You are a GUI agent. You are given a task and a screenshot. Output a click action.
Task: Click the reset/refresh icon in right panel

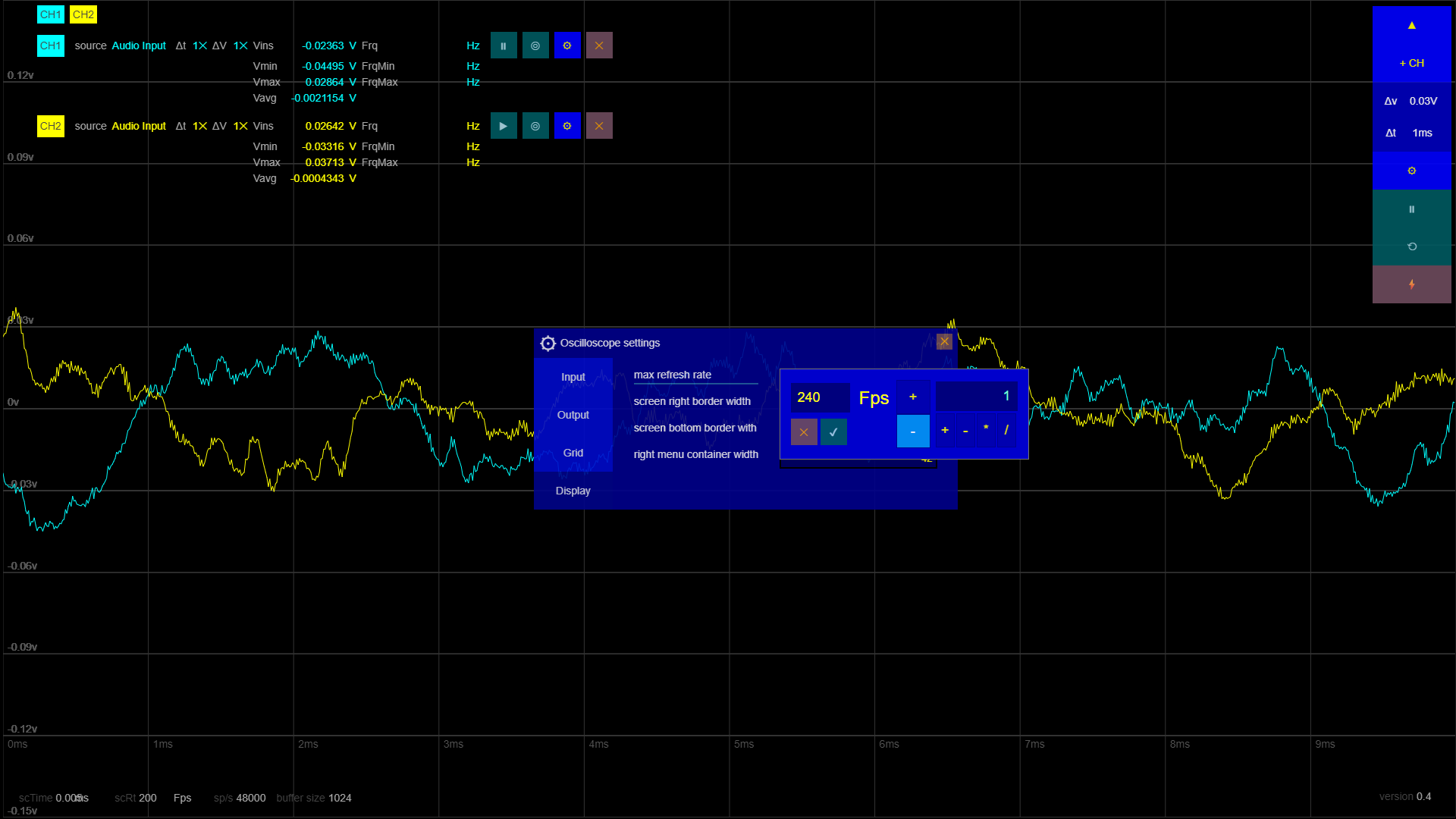pos(1411,246)
